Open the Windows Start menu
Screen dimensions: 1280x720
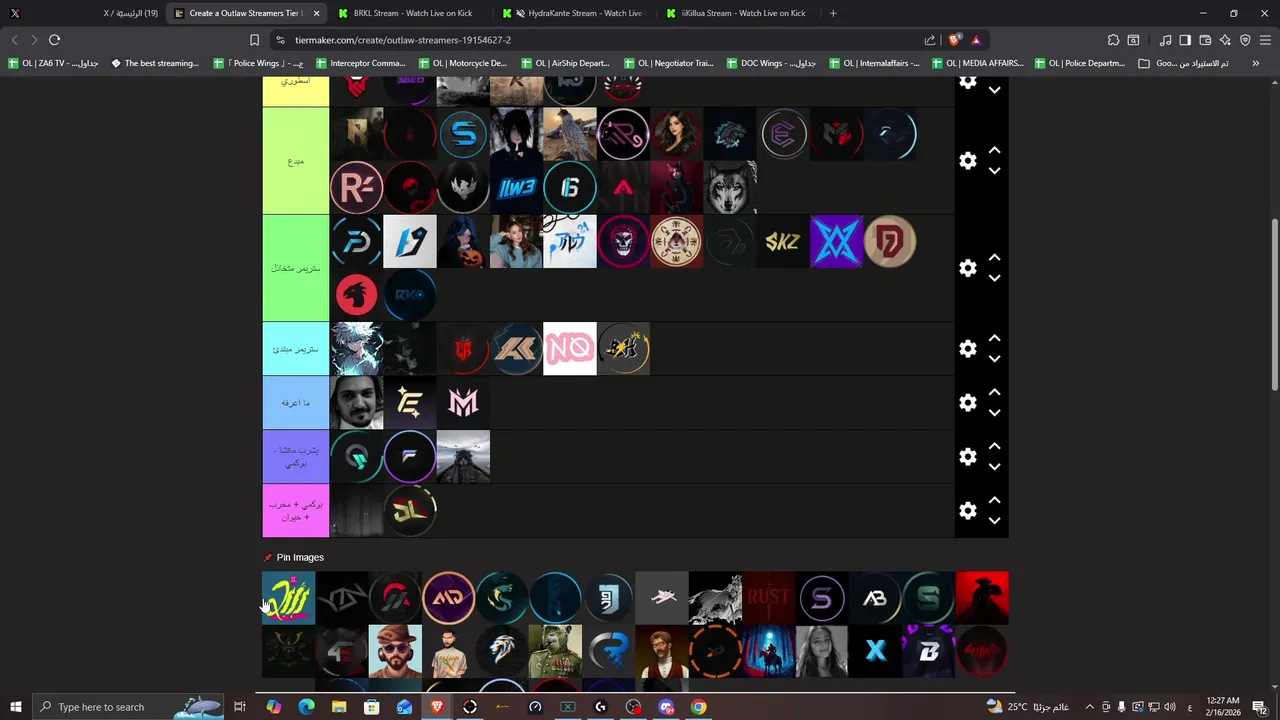(x=15, y=707)
